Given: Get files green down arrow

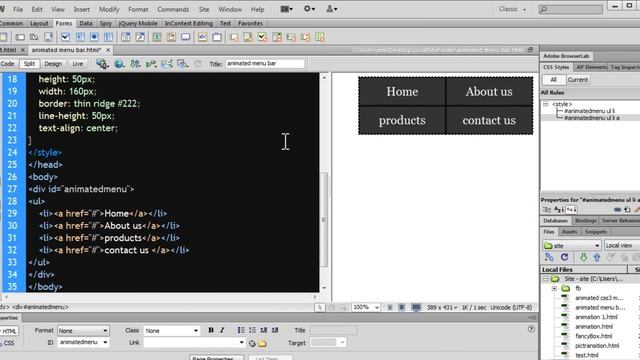Looking at the screenshot, I should tap(583, 257).
